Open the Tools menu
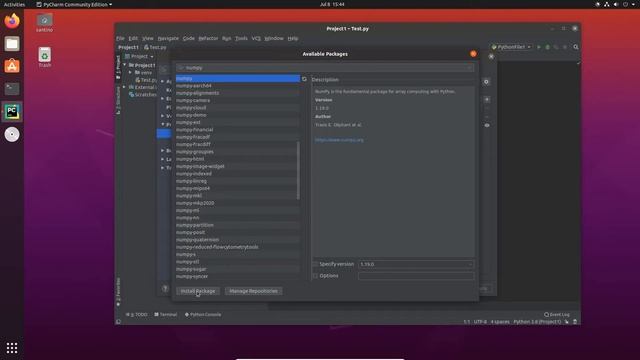 pyautogui.click(x=241, y=38)
